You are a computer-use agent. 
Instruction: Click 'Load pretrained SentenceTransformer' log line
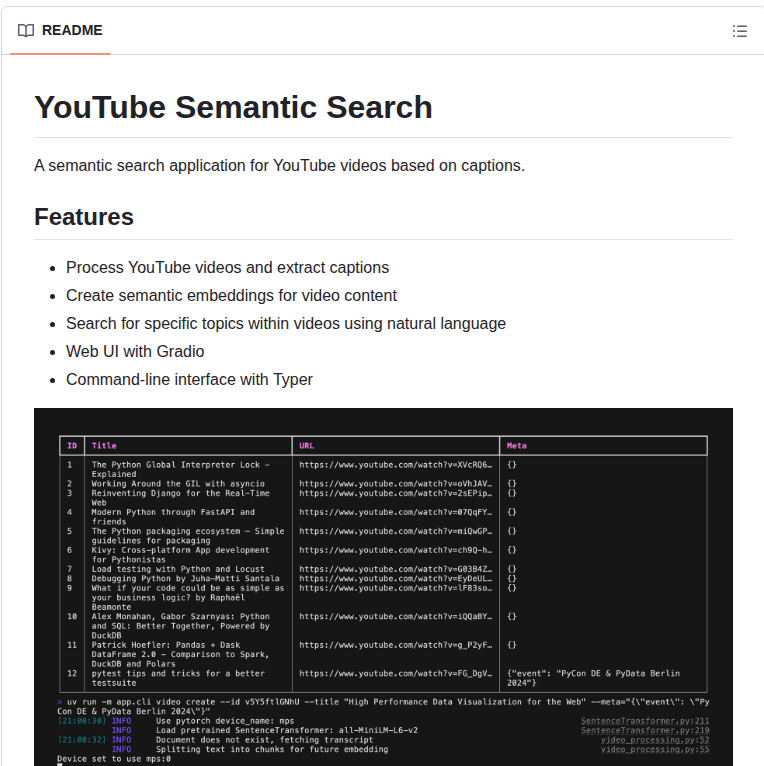click(x=287, y=730)
